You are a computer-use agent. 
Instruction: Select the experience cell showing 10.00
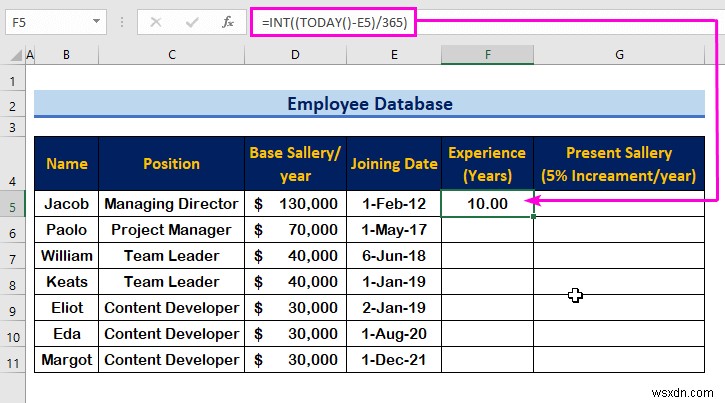pos(487,204)
